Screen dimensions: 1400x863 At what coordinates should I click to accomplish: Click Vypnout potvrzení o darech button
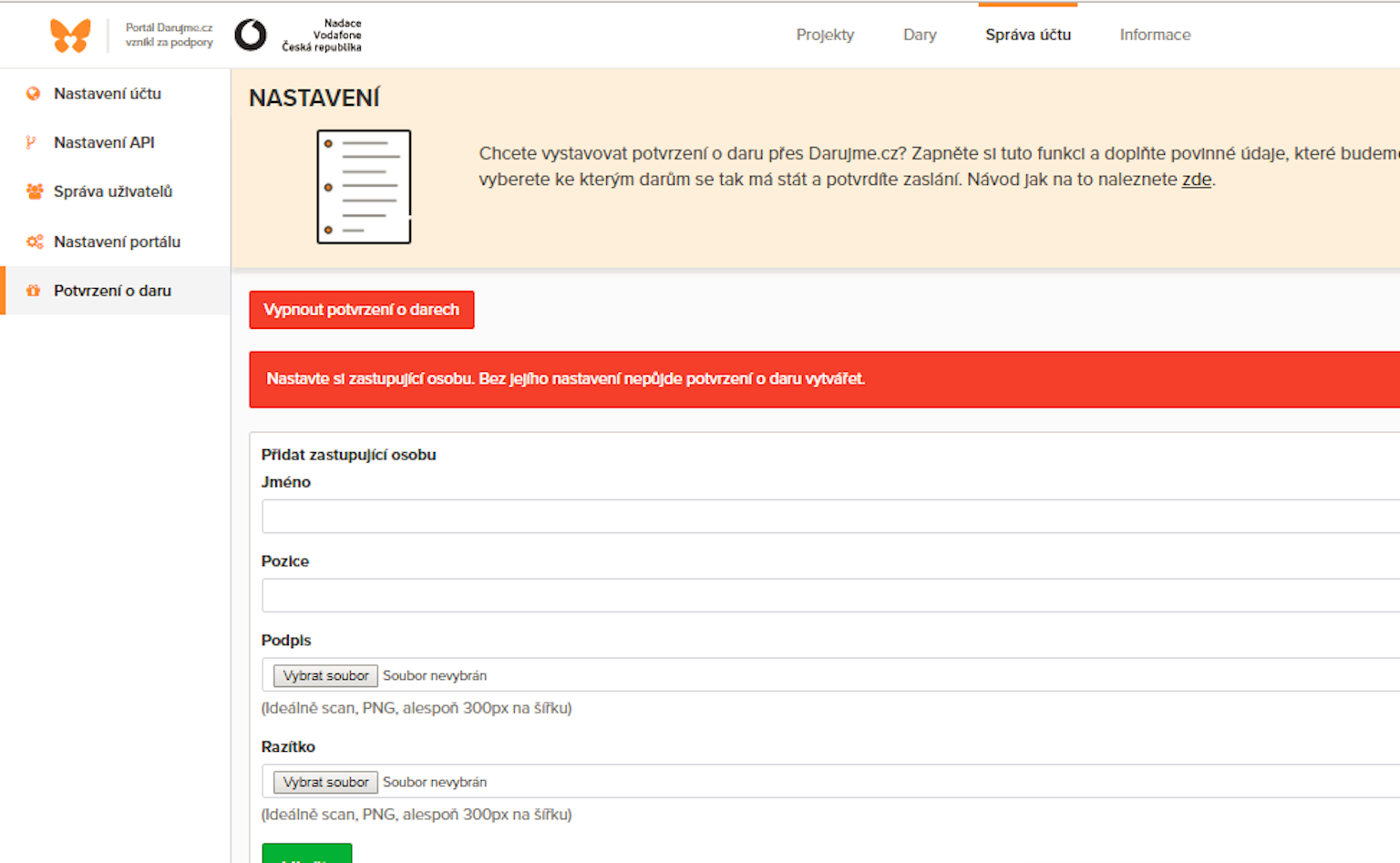362,310
